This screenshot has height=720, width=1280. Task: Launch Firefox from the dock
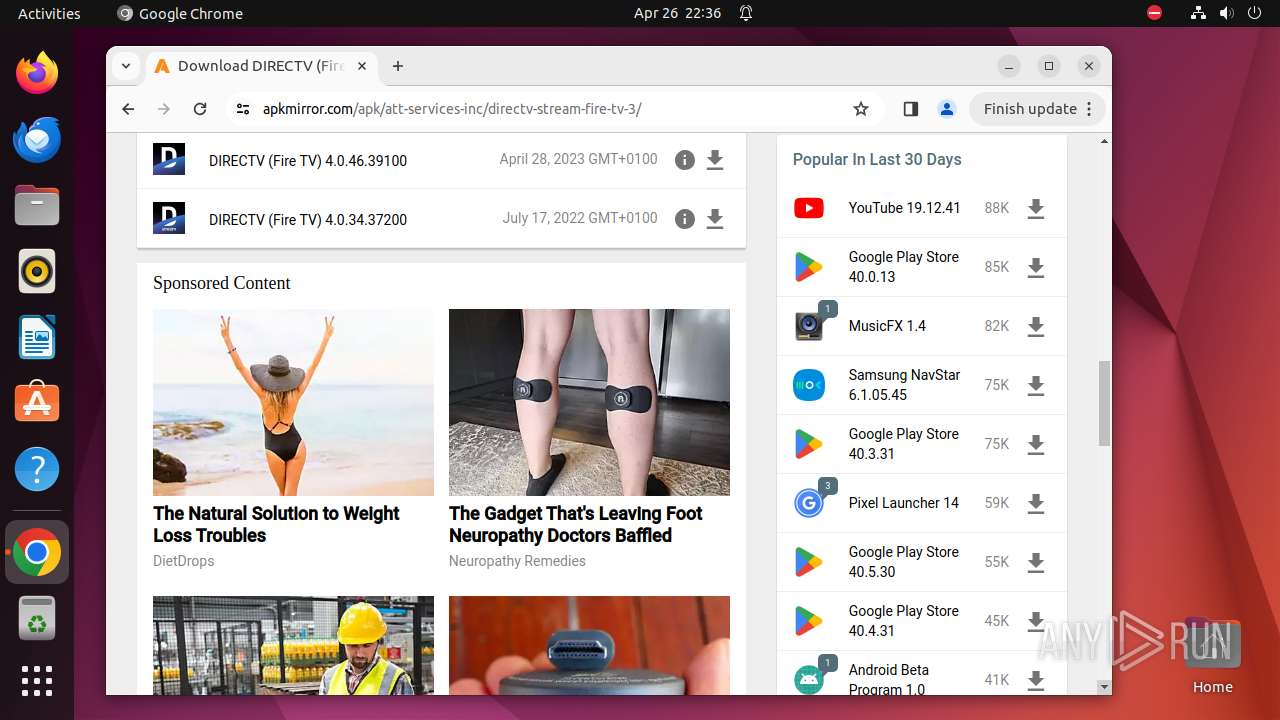click(x=37, y=73)
